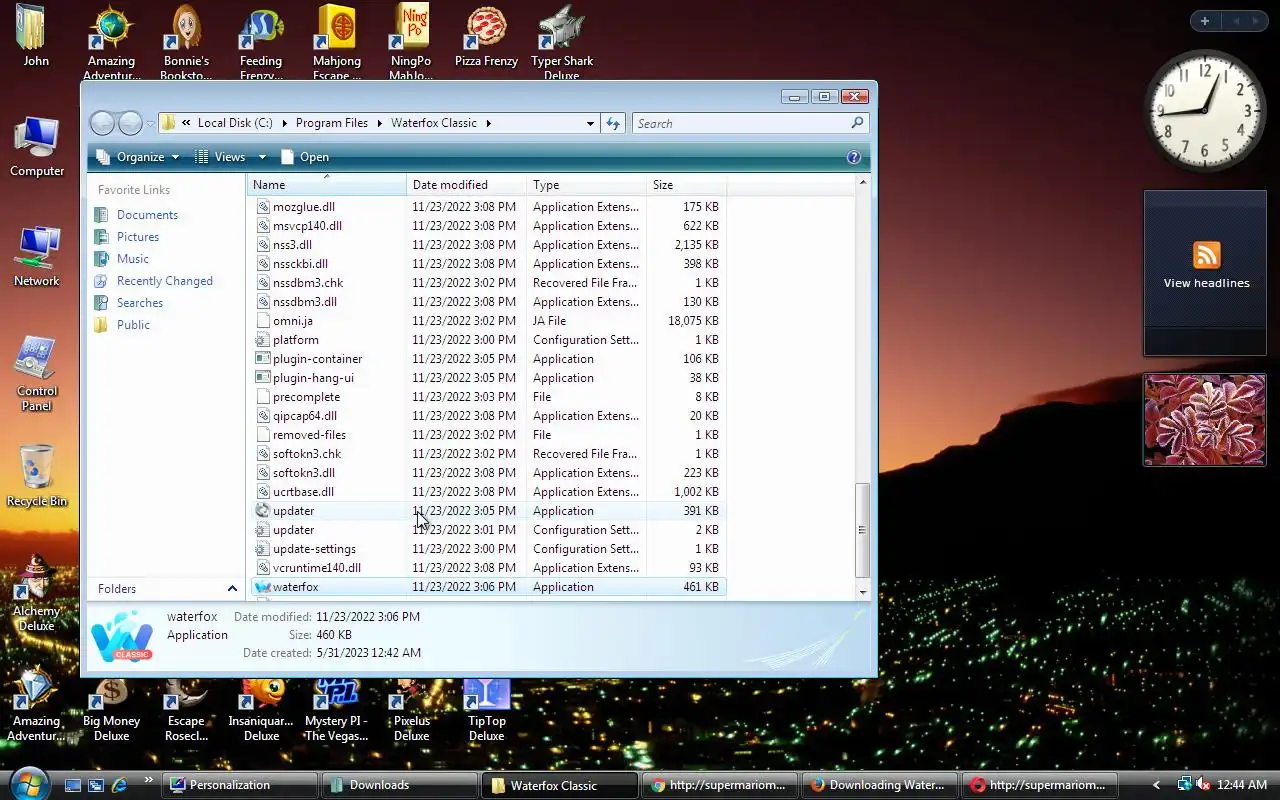Viewport: 1280px width, 800px height.
Task: Open Insaniquarium Deluxe shortcut
Action: [261, 710]
